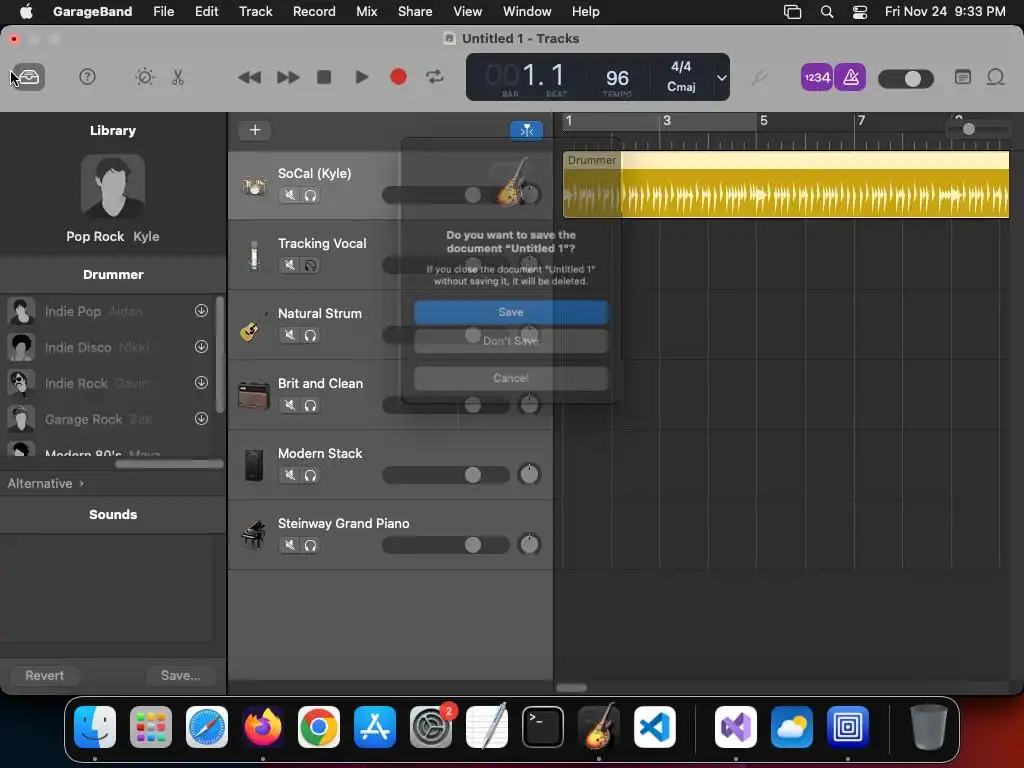This screenshot has width=1024, height=768.
Task: Adjust Steinway Grand Piano pan knob
Action: (x=529, y=544)
